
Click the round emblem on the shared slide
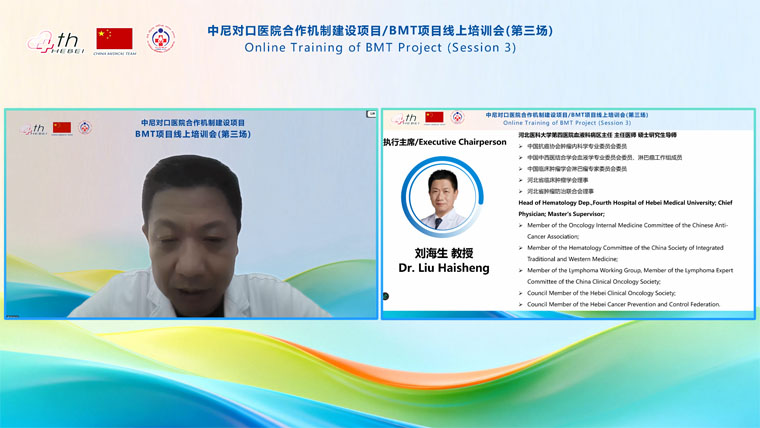pos(457,117)
